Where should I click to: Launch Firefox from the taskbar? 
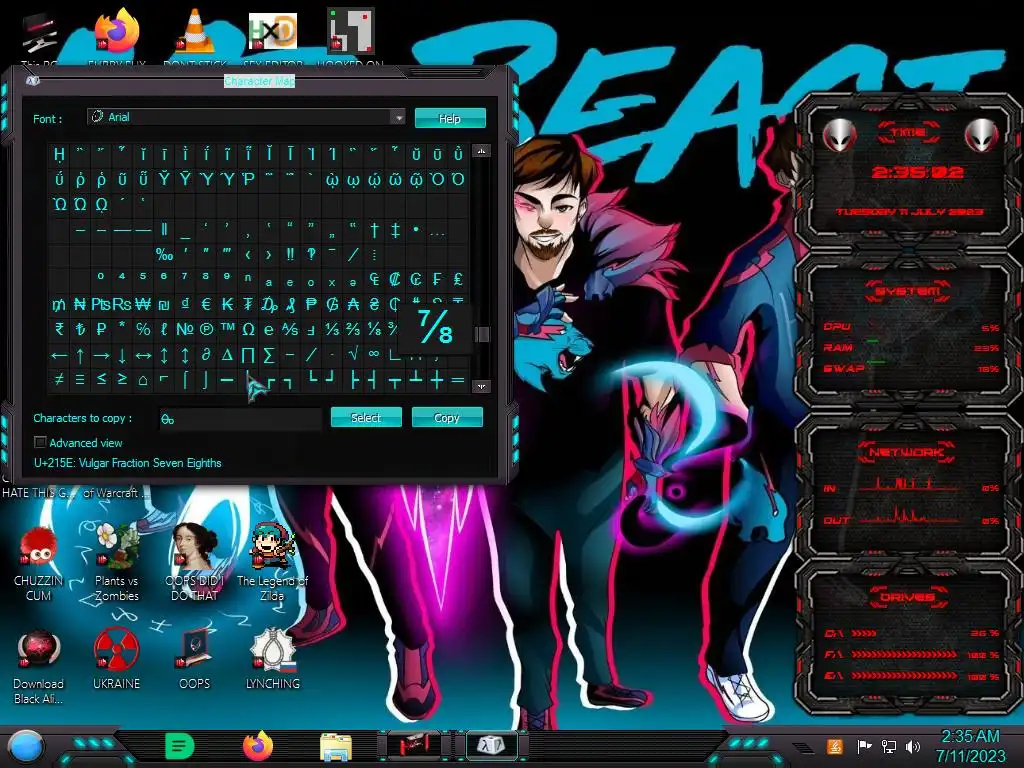point(258,746)
